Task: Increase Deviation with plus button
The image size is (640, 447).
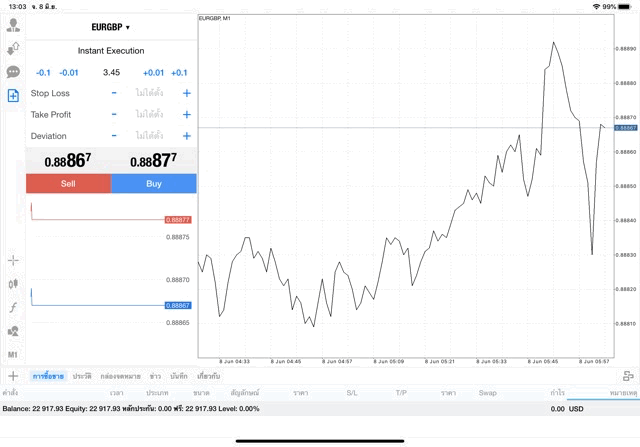Action: coord(186,136)
